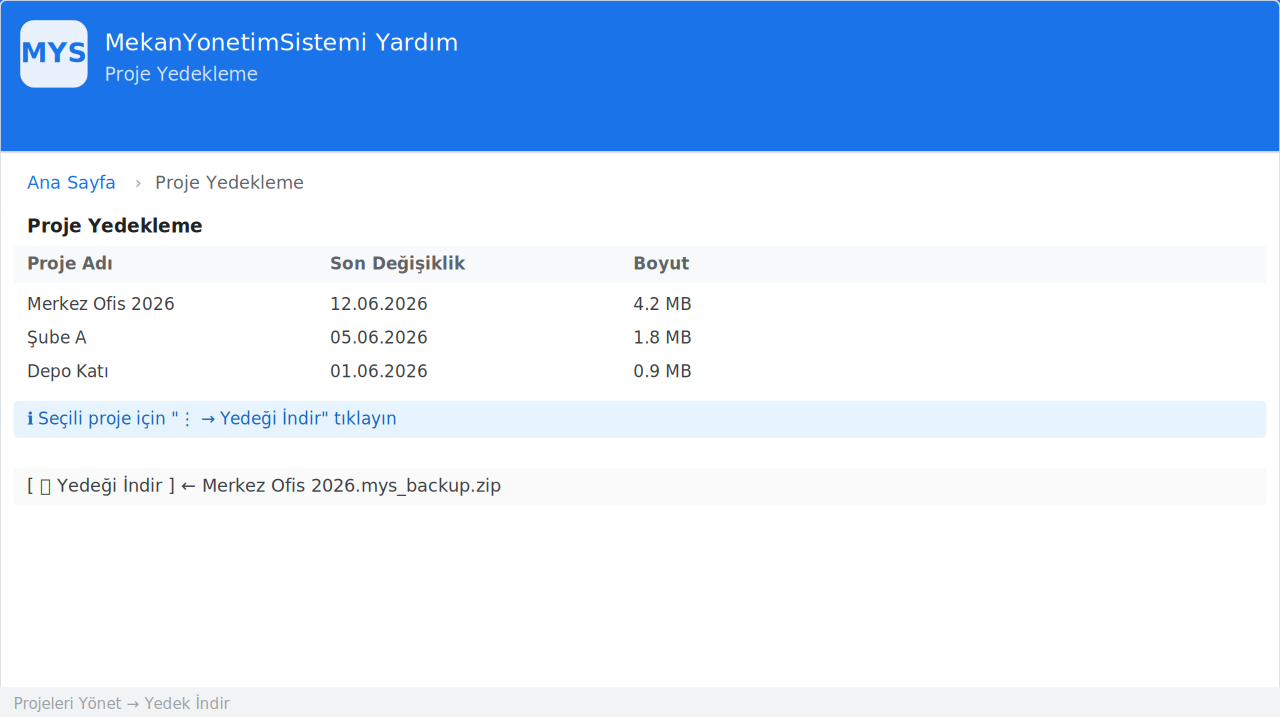Sort by the Son Değişiklik column header

coord(398,264)
